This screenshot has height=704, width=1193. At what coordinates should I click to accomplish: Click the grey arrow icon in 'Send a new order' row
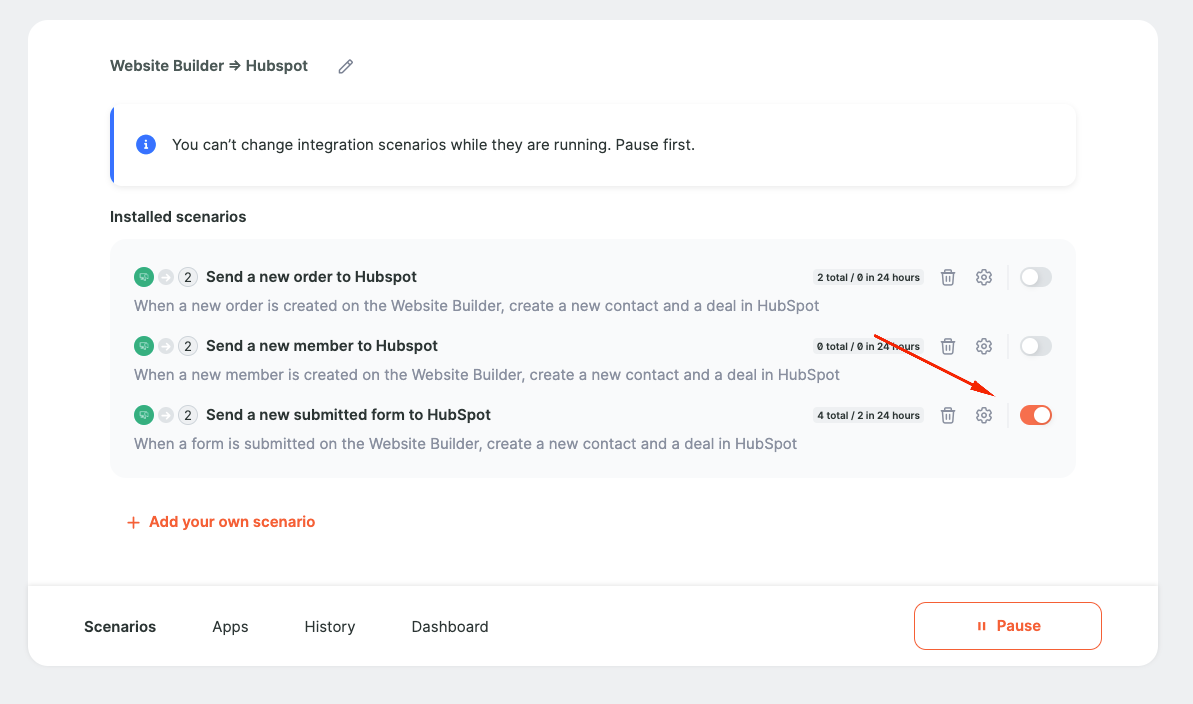pos(166,277)
